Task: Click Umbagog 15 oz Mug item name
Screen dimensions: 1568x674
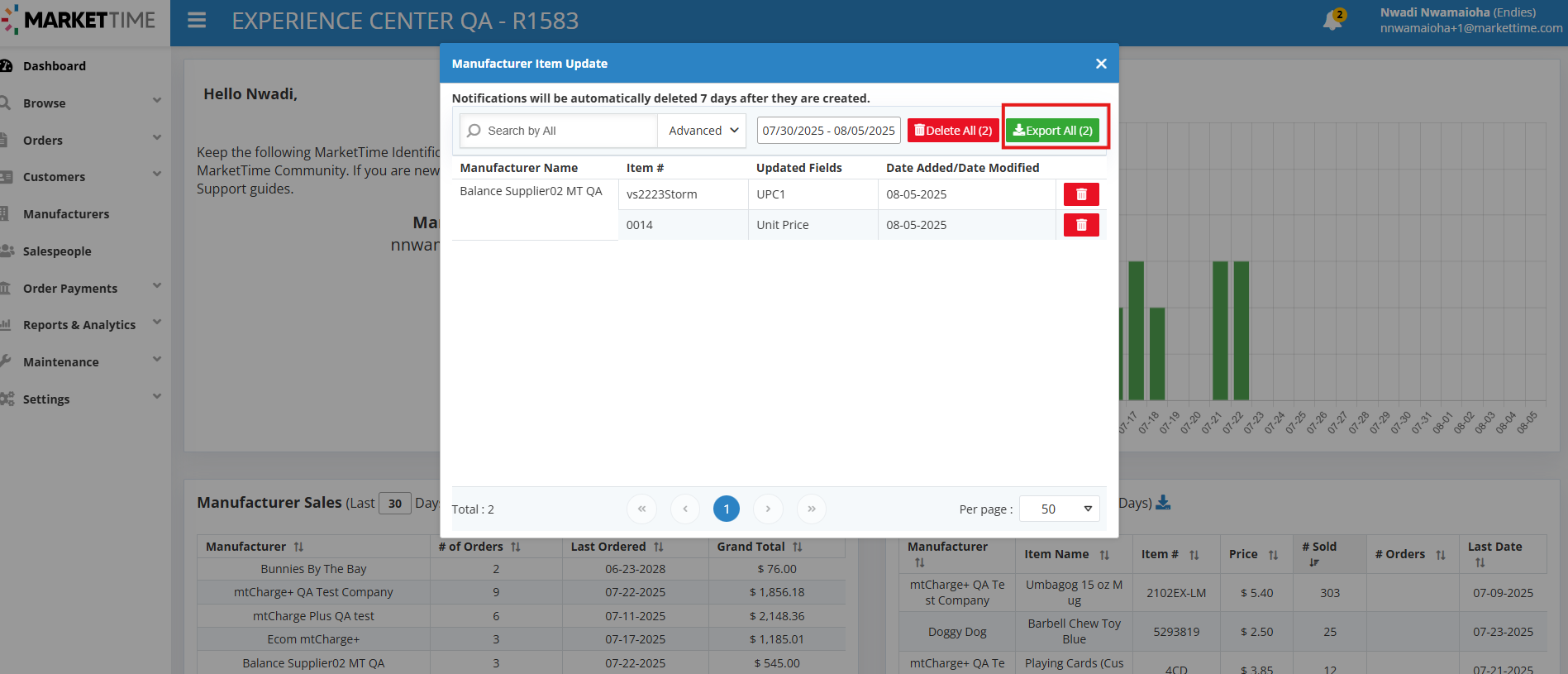Action: pyautogui.click(x=1074, y=592)
